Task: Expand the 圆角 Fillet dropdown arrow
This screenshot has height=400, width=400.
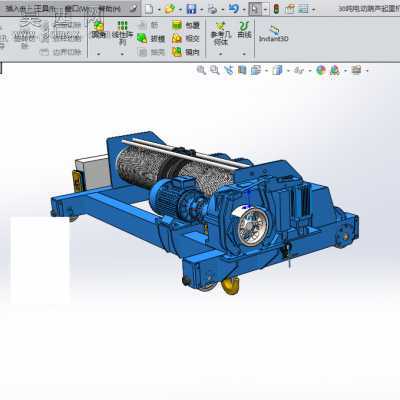Action: click(99, 54)
